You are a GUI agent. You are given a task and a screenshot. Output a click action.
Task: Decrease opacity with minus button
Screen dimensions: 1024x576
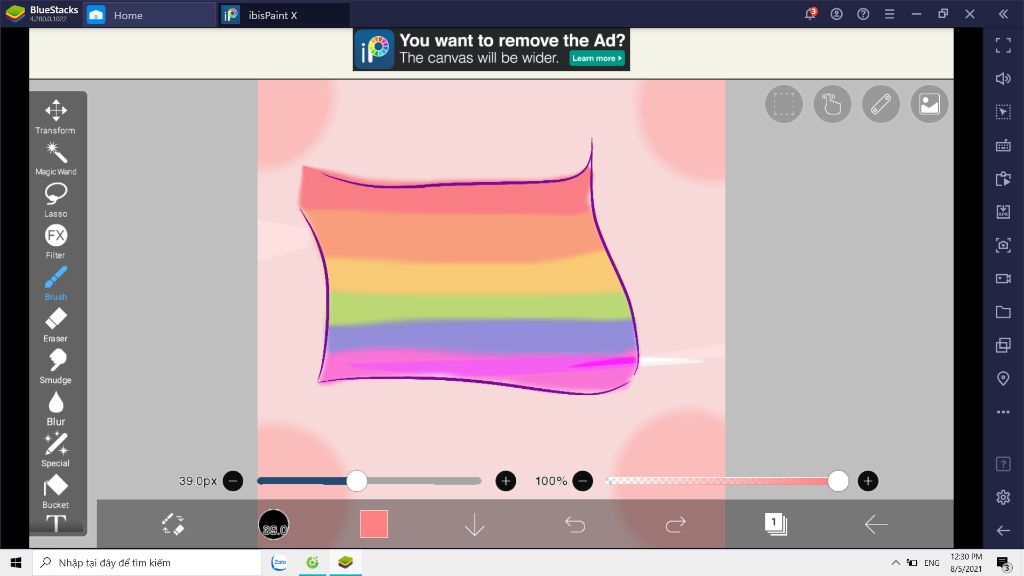583,481
